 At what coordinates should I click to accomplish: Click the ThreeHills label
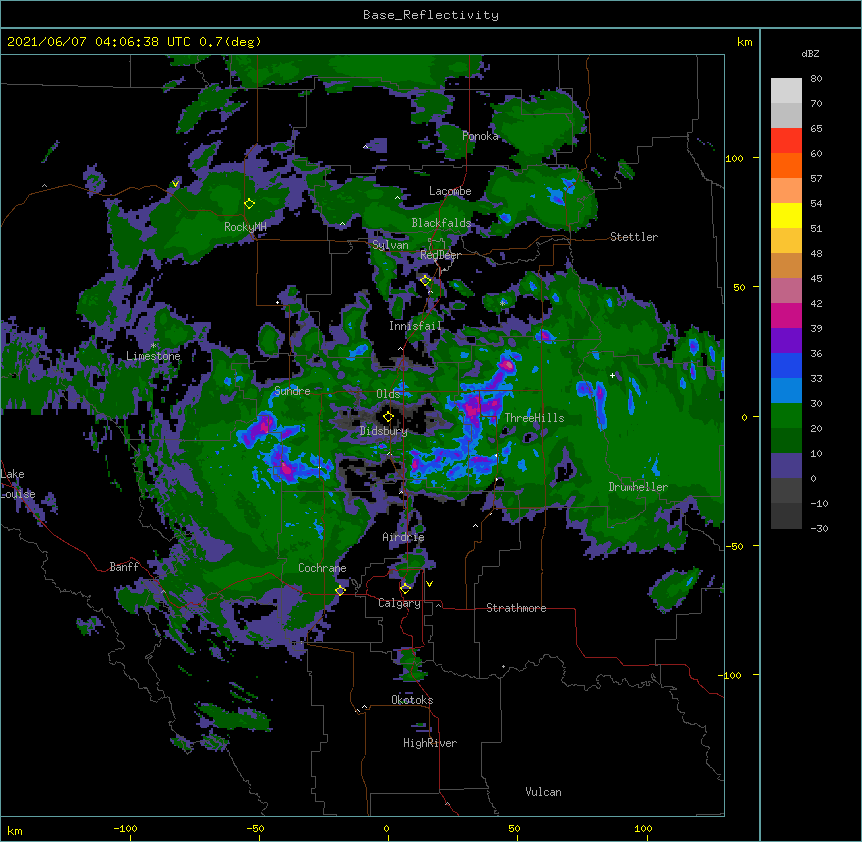pos(534,418)
